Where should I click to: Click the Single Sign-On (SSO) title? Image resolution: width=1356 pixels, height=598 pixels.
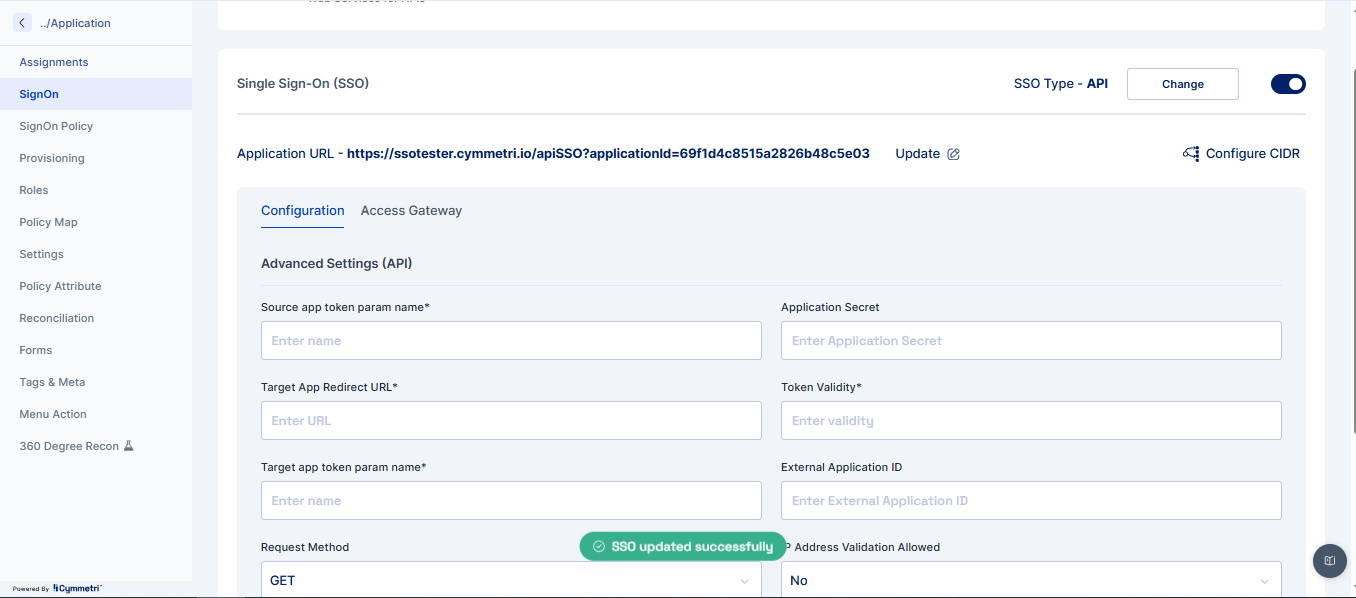click(x=303, y=84)
